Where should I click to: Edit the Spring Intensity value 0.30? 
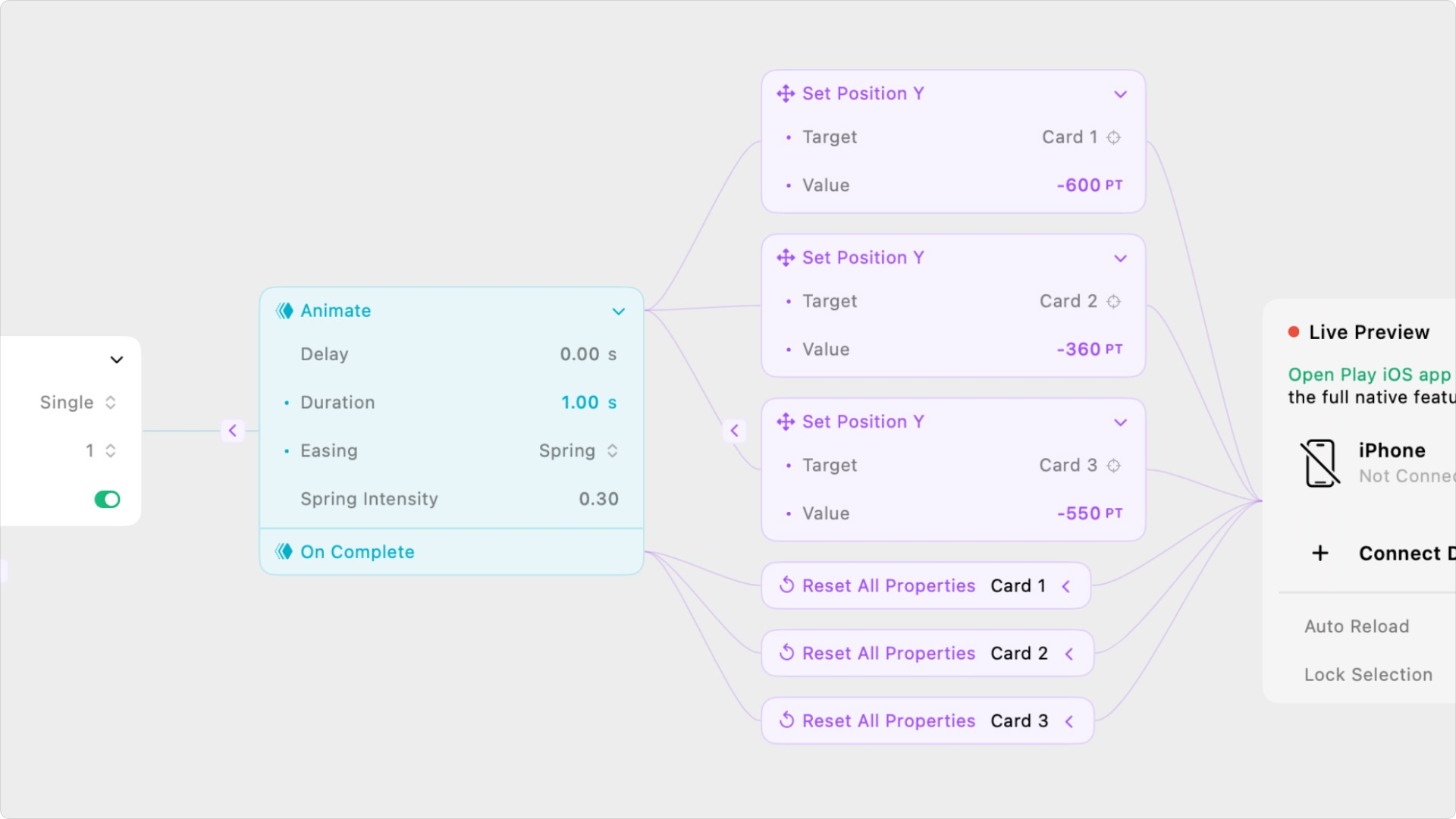[598, 499]
